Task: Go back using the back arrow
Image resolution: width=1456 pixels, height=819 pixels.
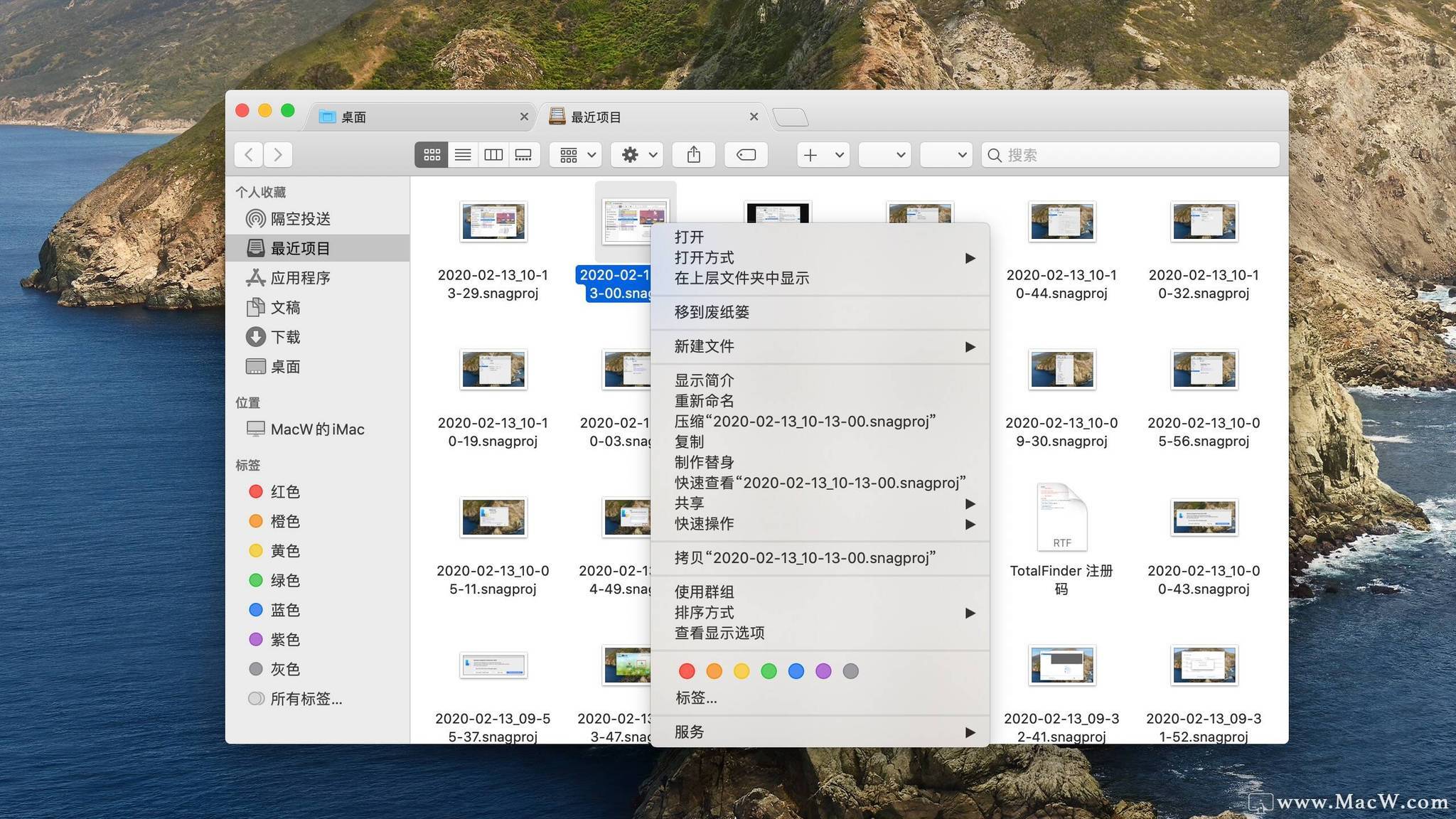Action: point(248,154)
